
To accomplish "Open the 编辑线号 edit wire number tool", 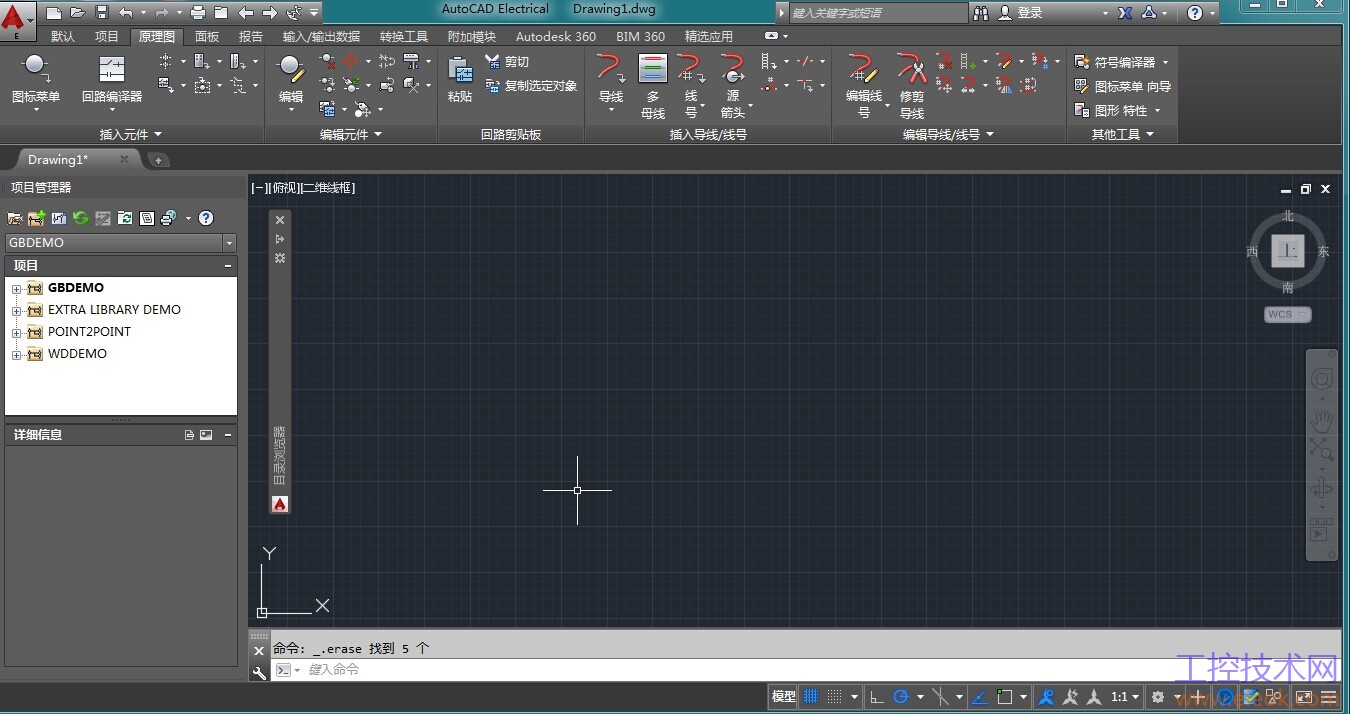I will tap(864, 86).
